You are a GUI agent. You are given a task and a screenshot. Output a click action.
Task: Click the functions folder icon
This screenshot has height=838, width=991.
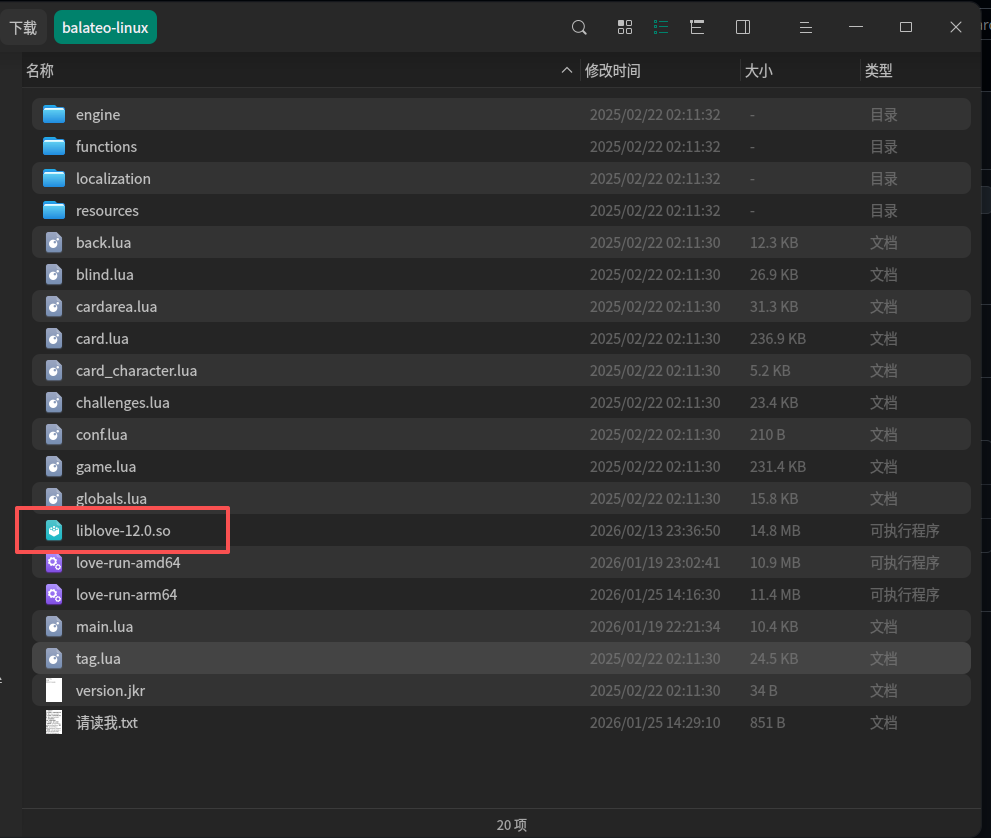54,147
